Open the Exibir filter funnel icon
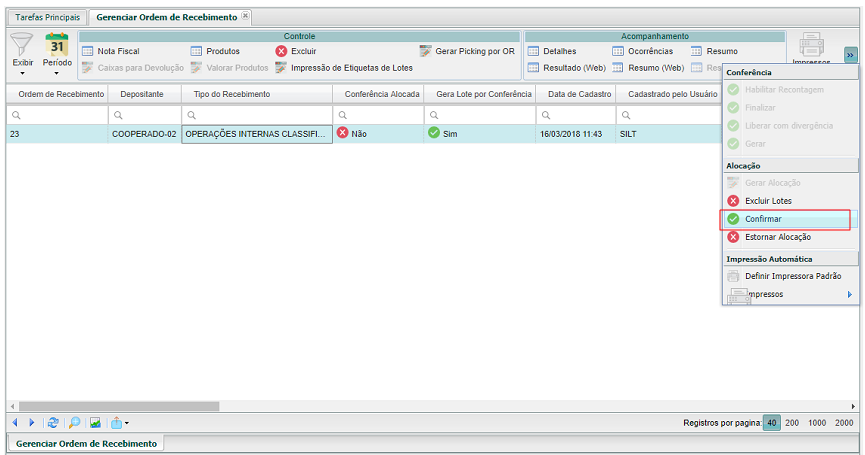The height and width of the screenshot is (455, 865). (22, 44)
